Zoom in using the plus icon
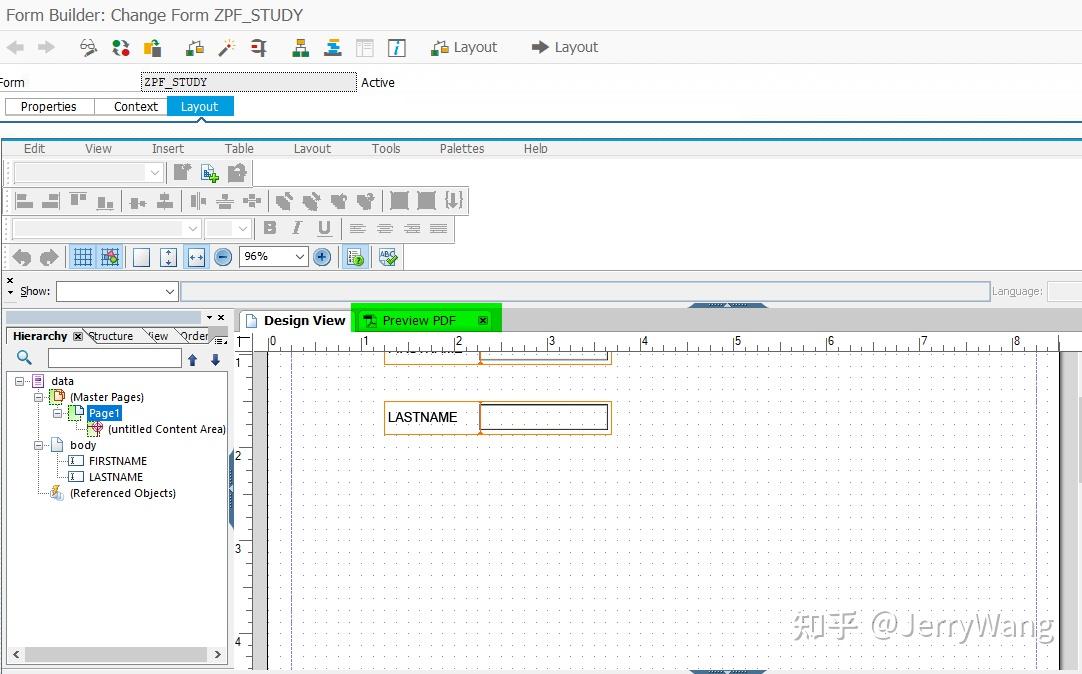The image size is (1082, 674). pos(320,256)
